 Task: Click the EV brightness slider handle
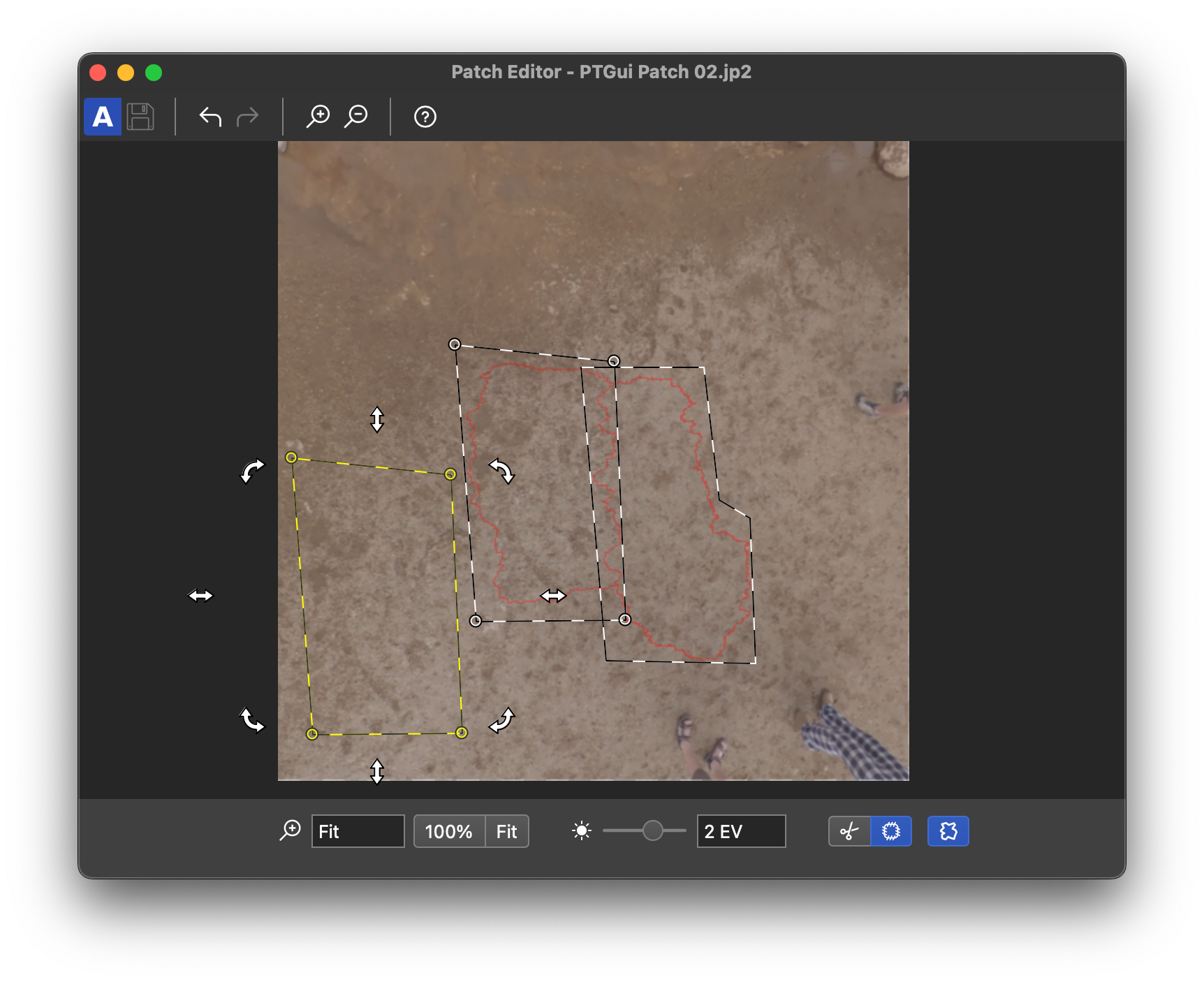[654, 830]
